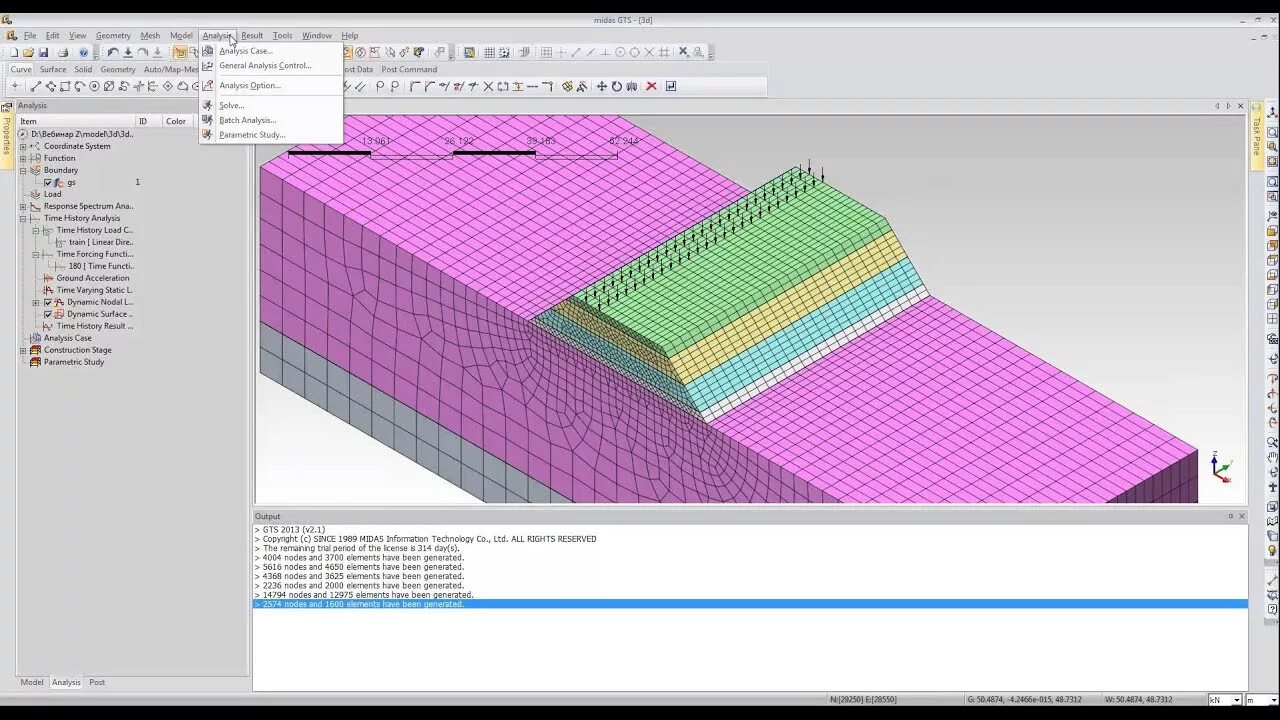The image size is (1280, 720).
Task: Open the Result menu
Action: (252, 35)
